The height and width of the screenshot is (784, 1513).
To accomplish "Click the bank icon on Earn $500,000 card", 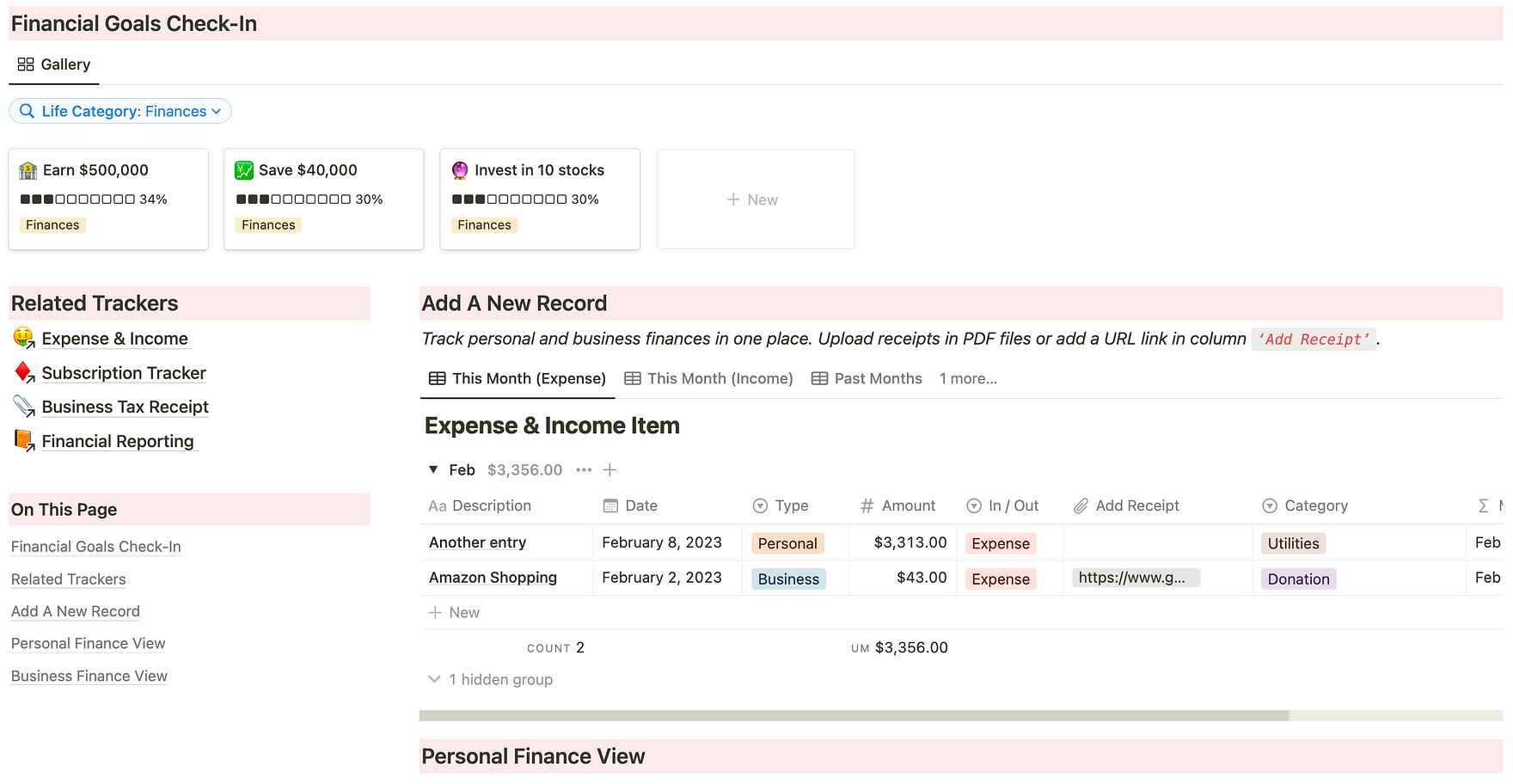I will pos(28,170).
